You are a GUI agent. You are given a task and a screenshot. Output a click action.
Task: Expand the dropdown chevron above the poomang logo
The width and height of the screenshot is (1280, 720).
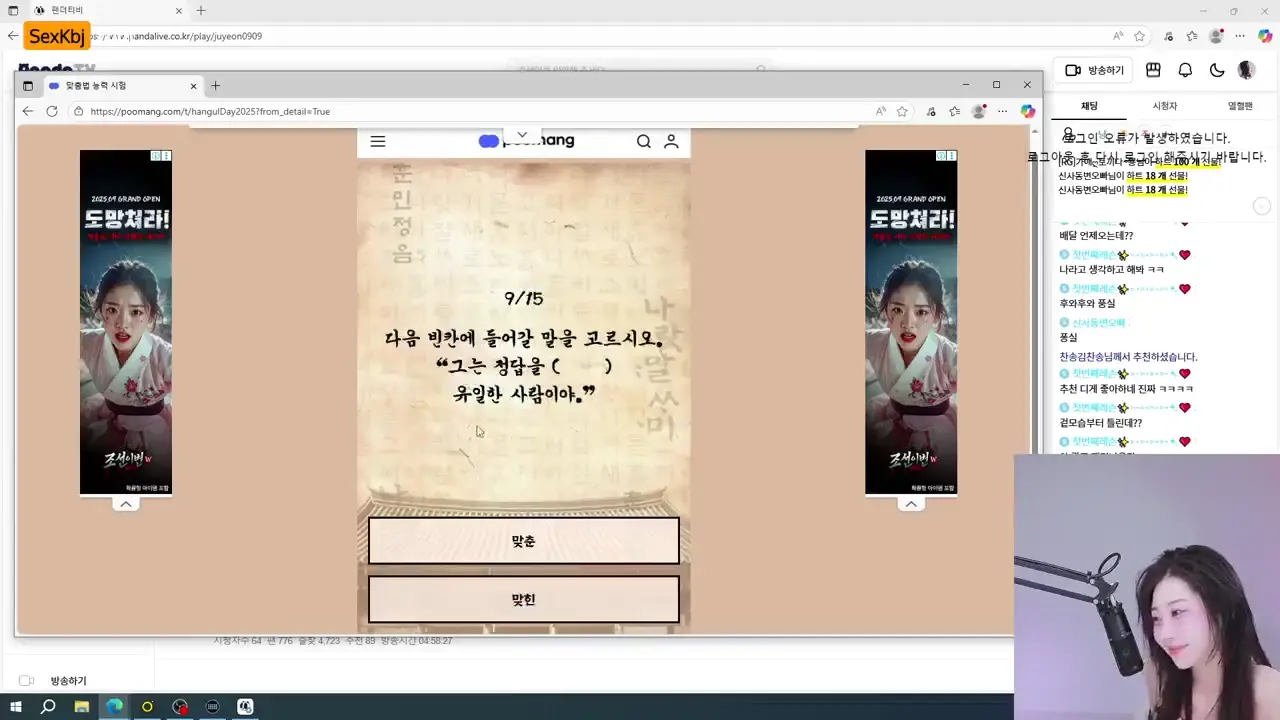[x=522, y=135]
